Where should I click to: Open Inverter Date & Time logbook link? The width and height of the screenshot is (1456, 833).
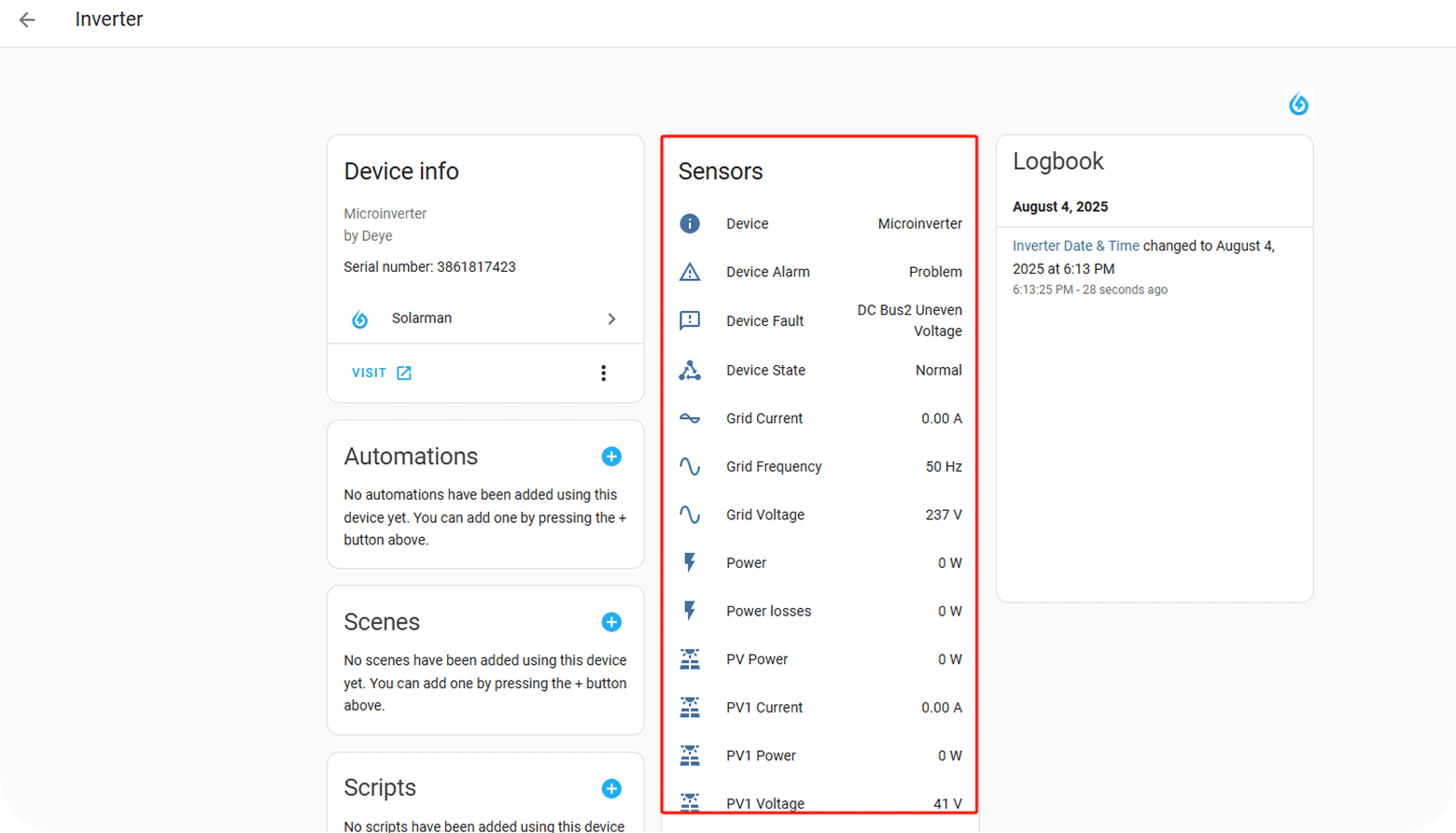[x=1075, y=247]
